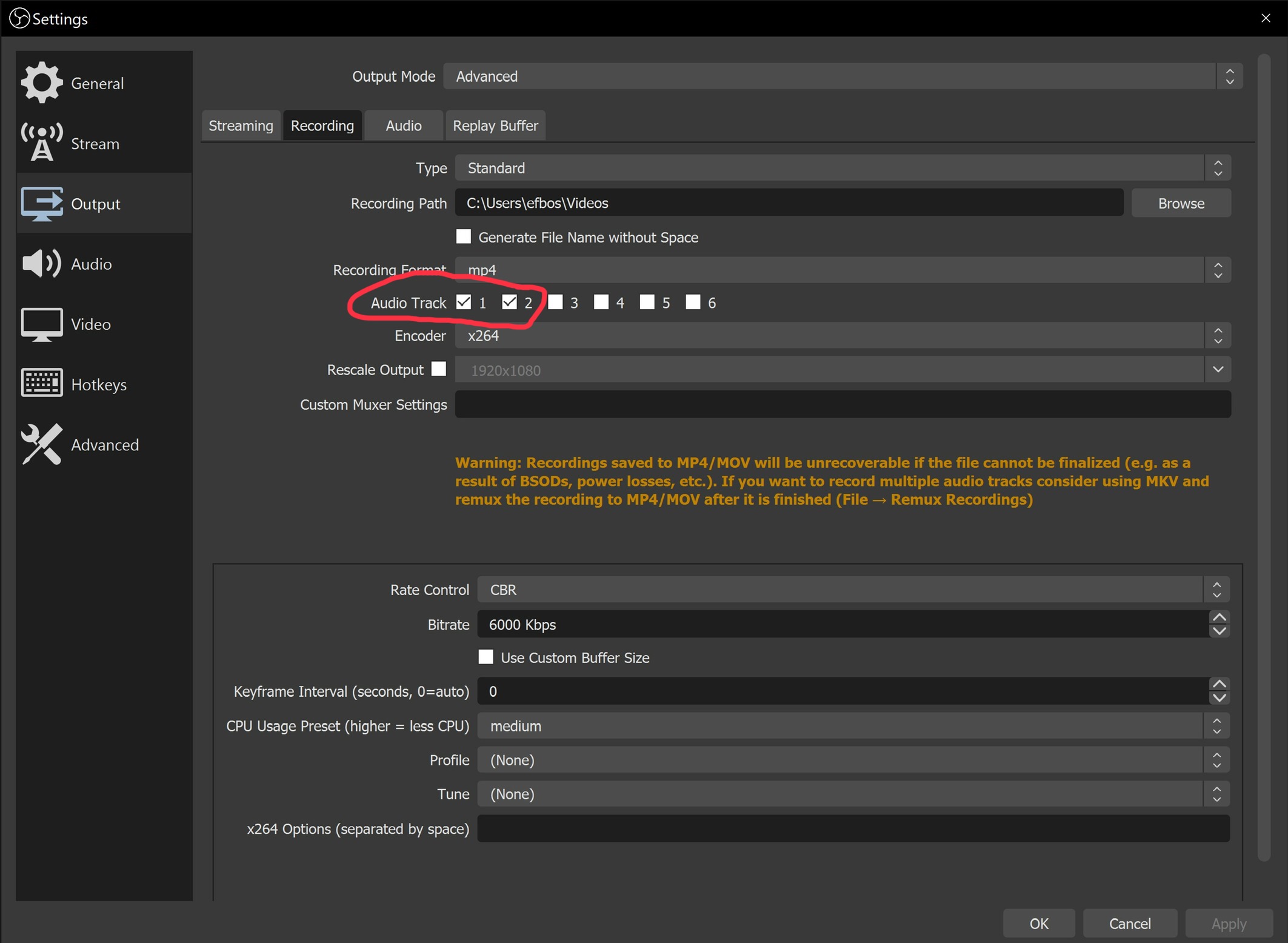The image size is (1288, 943).
Task: Open the Video settings section
Action: click(104, 324)
